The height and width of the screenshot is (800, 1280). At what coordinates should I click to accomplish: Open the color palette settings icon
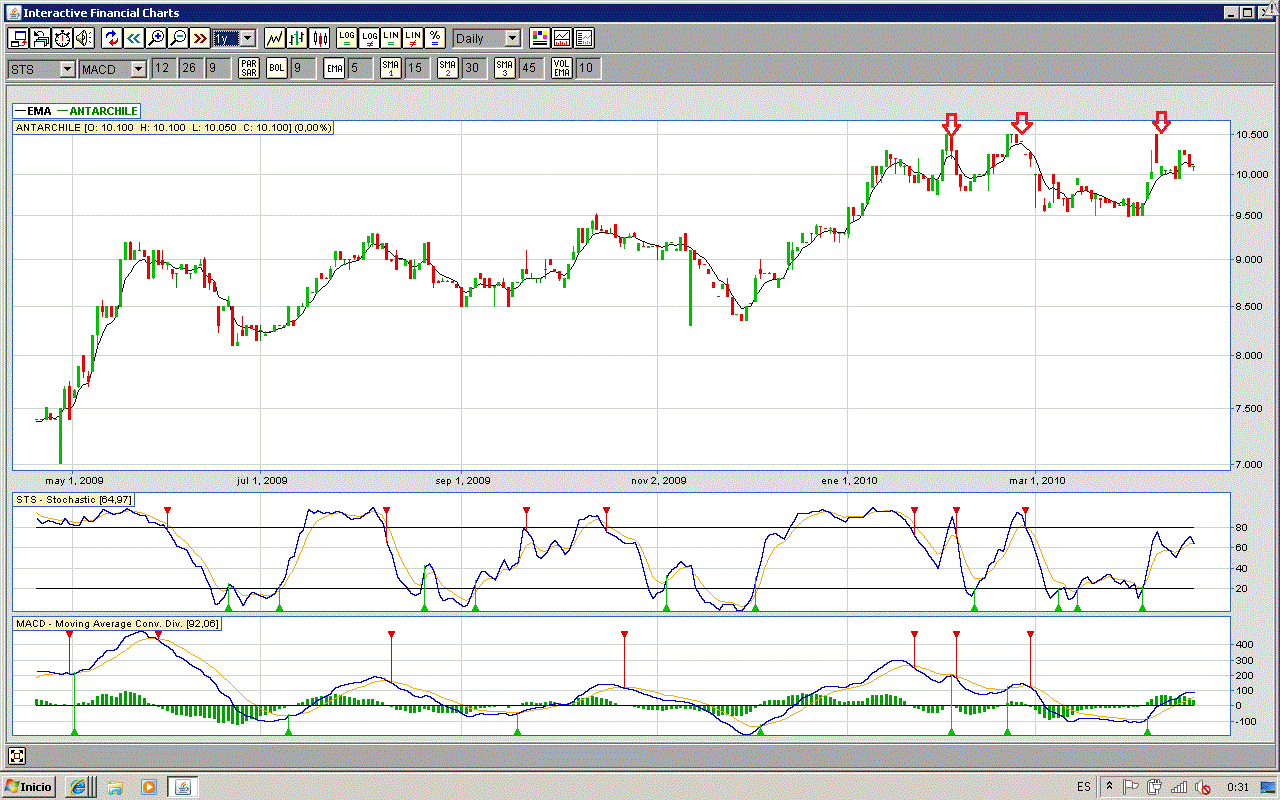(540, 38)
